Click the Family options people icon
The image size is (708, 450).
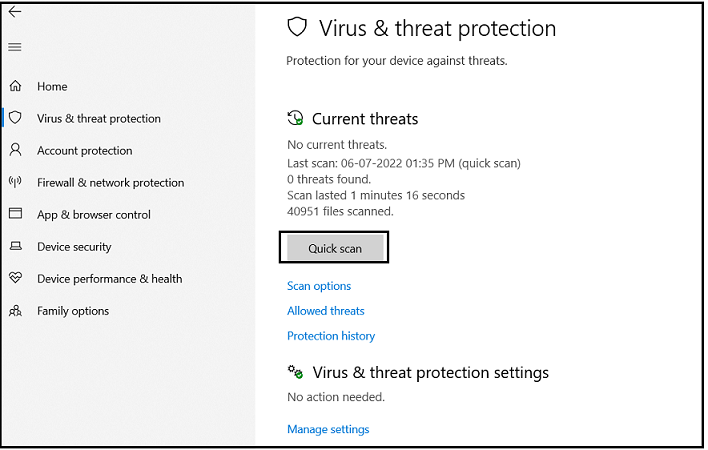pos(15,311)
